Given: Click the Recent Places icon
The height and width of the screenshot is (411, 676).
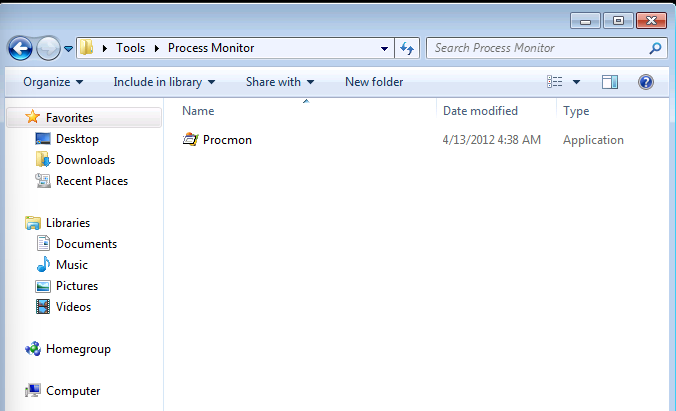Looking at the screenshot, I should (x=43, y=181).
